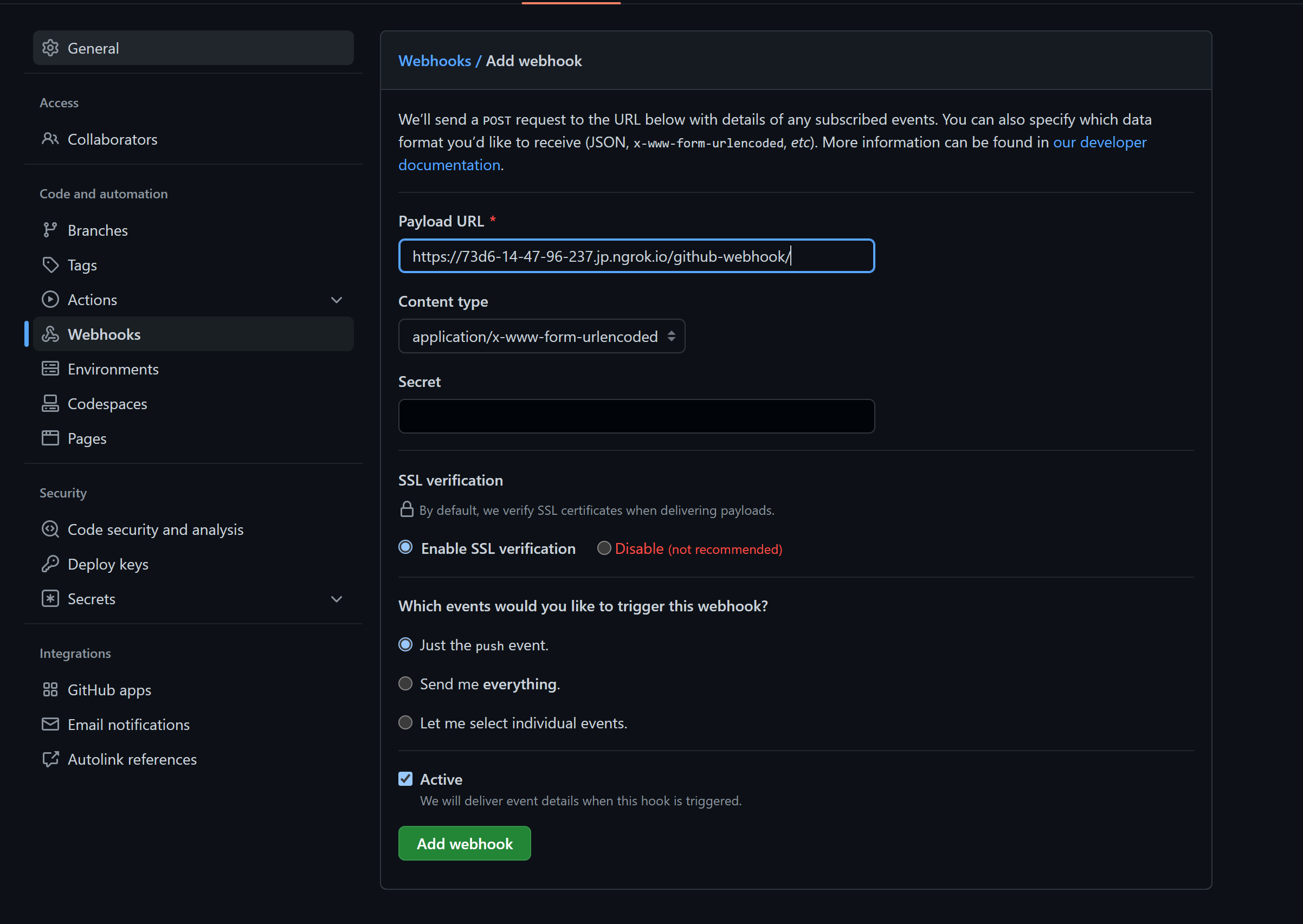Viewport: 1303px width, 924px height.
Task: Click the Webhooks breadcrumb link
Action: point(434,61)
